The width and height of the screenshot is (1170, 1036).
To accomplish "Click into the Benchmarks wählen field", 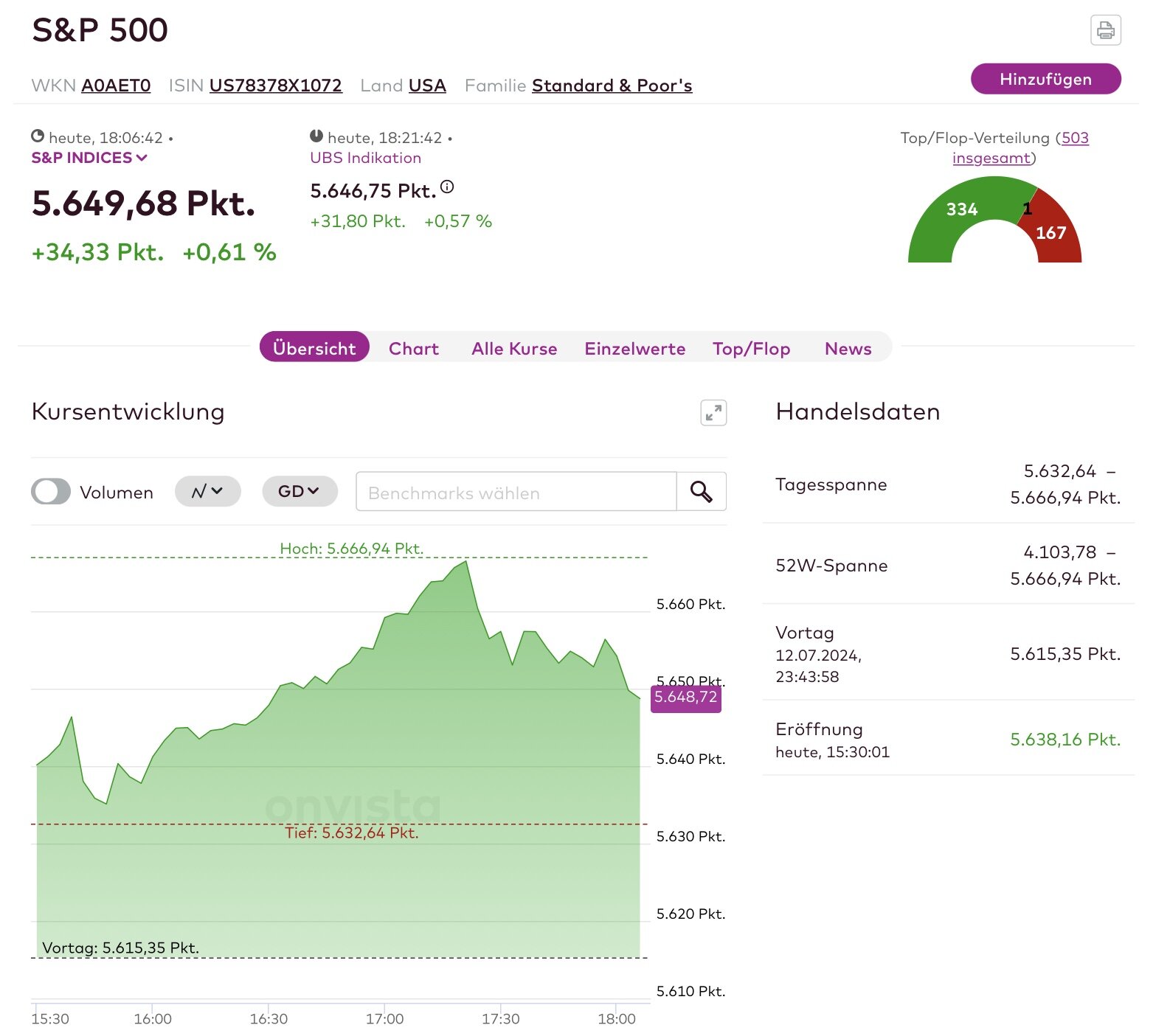I will (516, 492).
